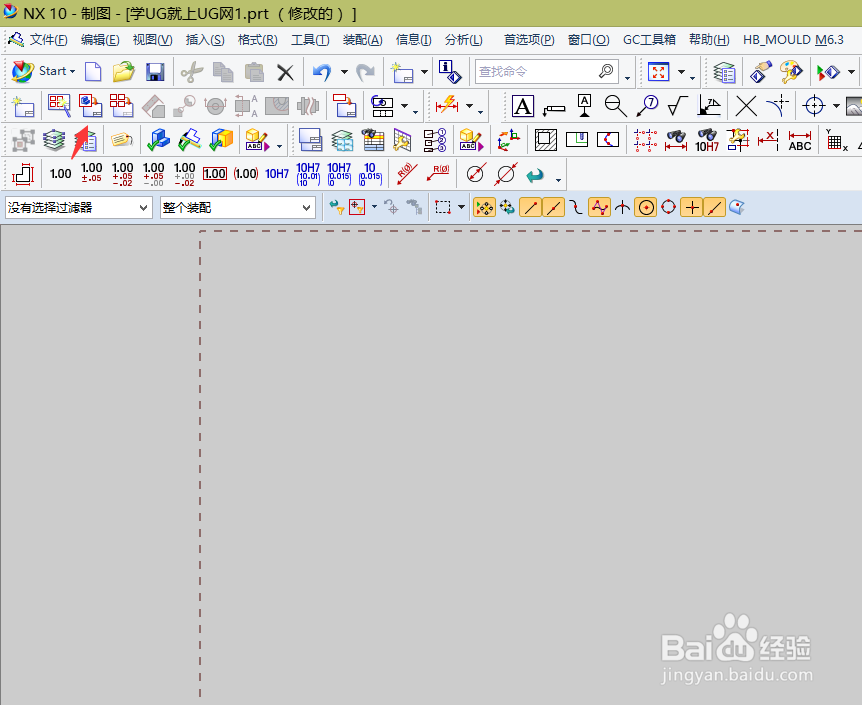Image resolution: width=862 pixels, height=705 pixels.
Task: Click the New Sheet icon
Action: [x=23, y=106]
